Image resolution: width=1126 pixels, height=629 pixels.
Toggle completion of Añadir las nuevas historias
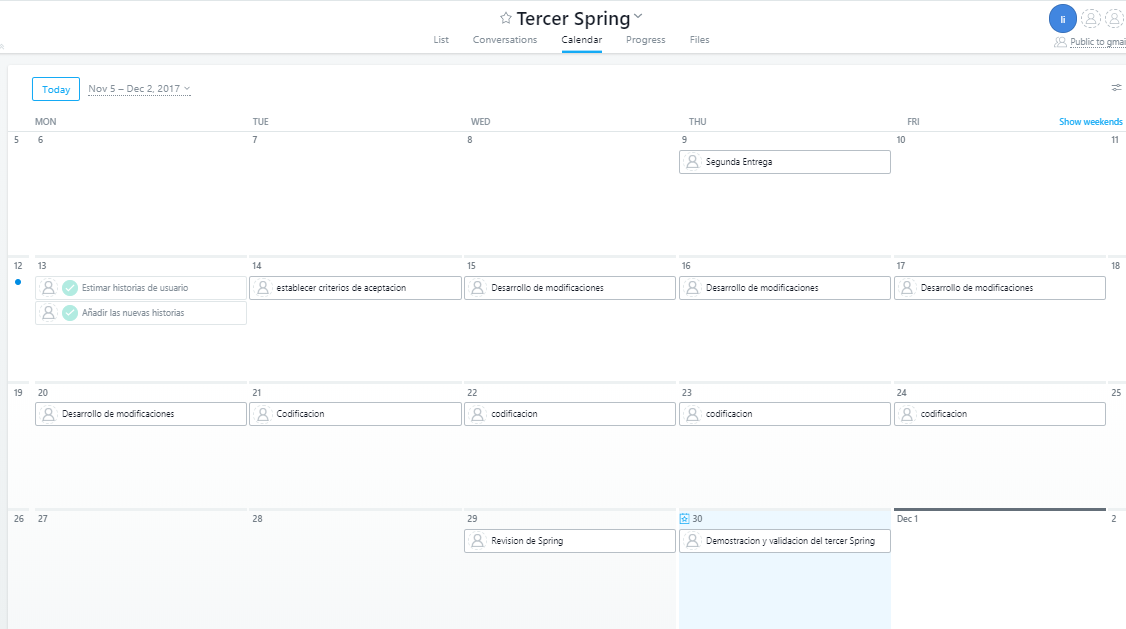coord(70,312)
